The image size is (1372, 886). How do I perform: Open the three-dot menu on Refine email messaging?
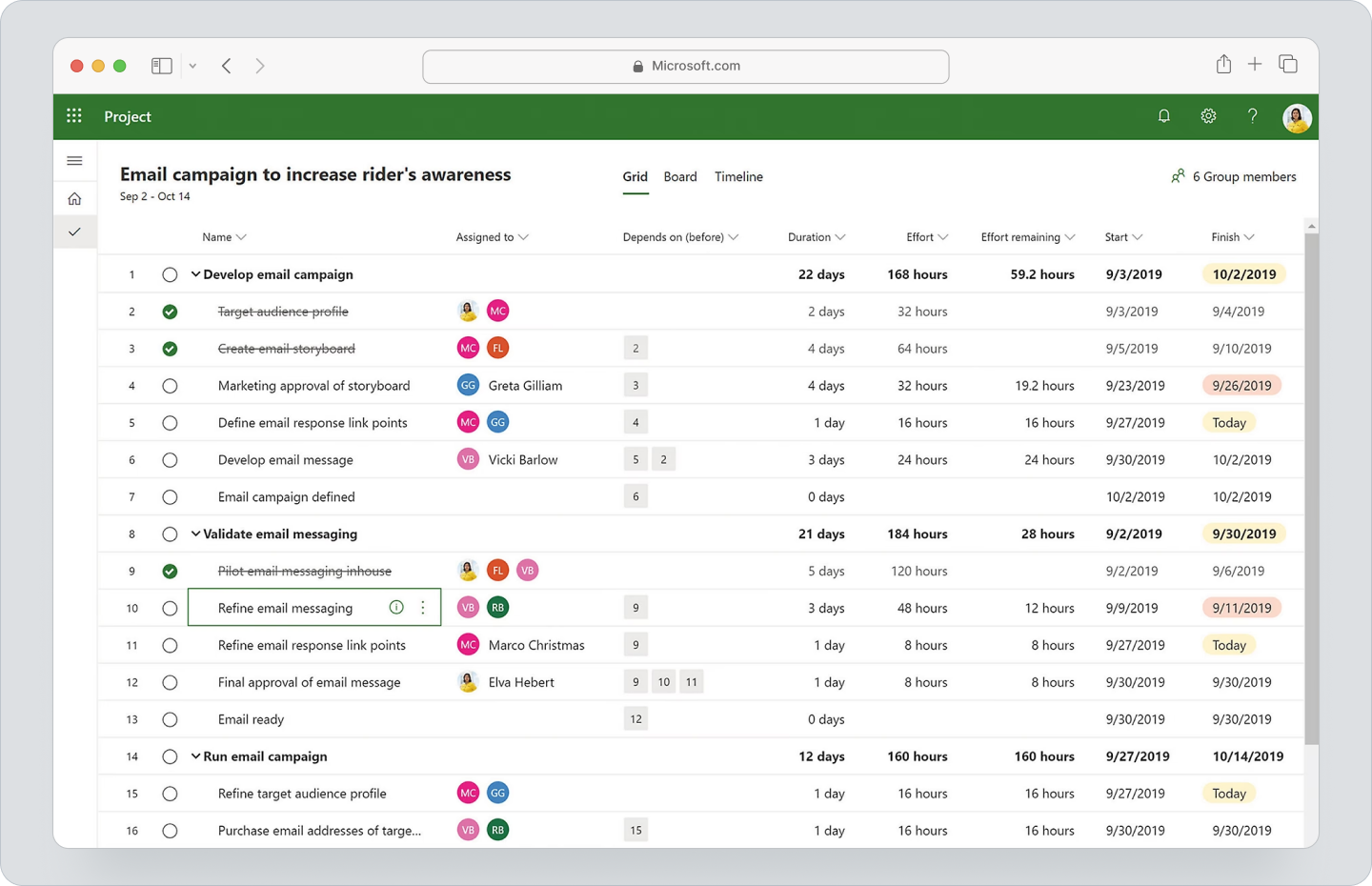423,607
